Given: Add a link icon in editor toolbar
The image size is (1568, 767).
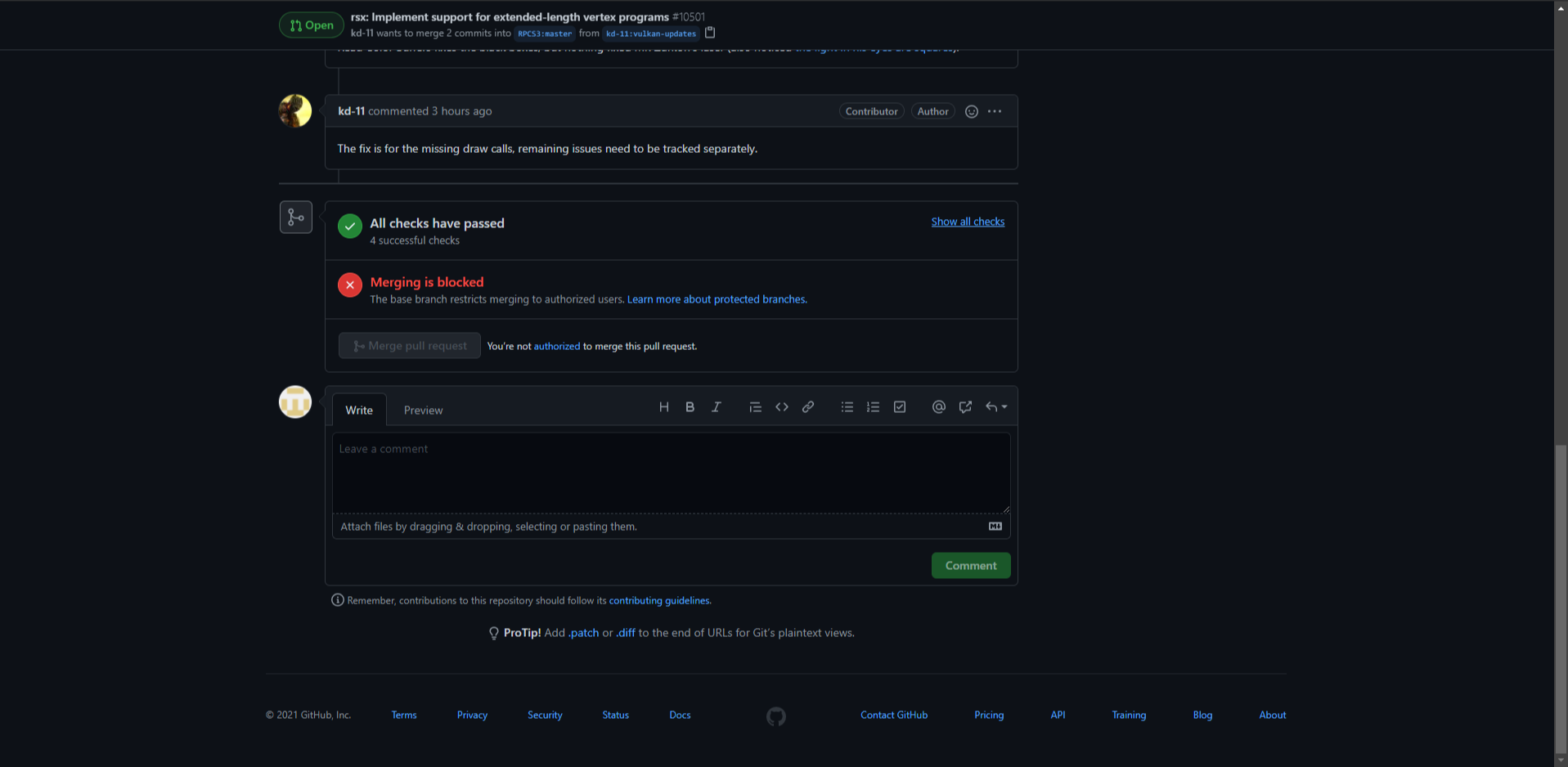Looking at the screenshot, I should tap(808, 407).
